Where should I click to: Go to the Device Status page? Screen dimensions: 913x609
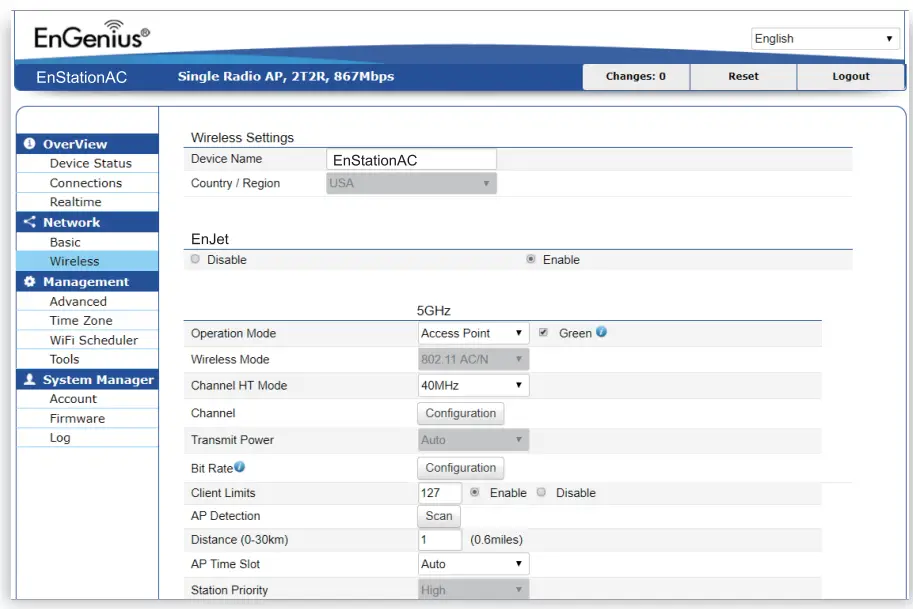click(90, 163)
